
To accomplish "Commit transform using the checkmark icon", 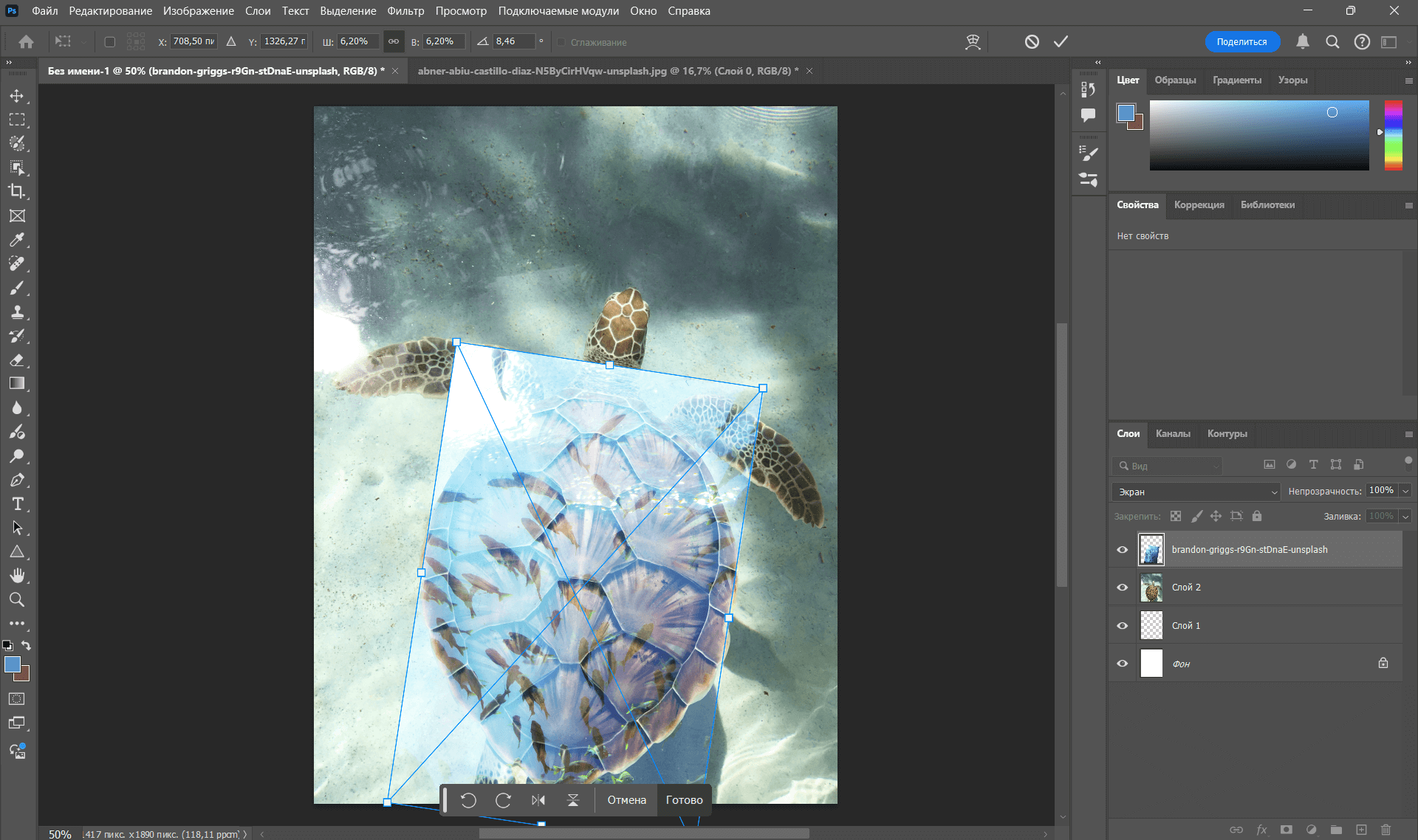I will (1061, 42).
